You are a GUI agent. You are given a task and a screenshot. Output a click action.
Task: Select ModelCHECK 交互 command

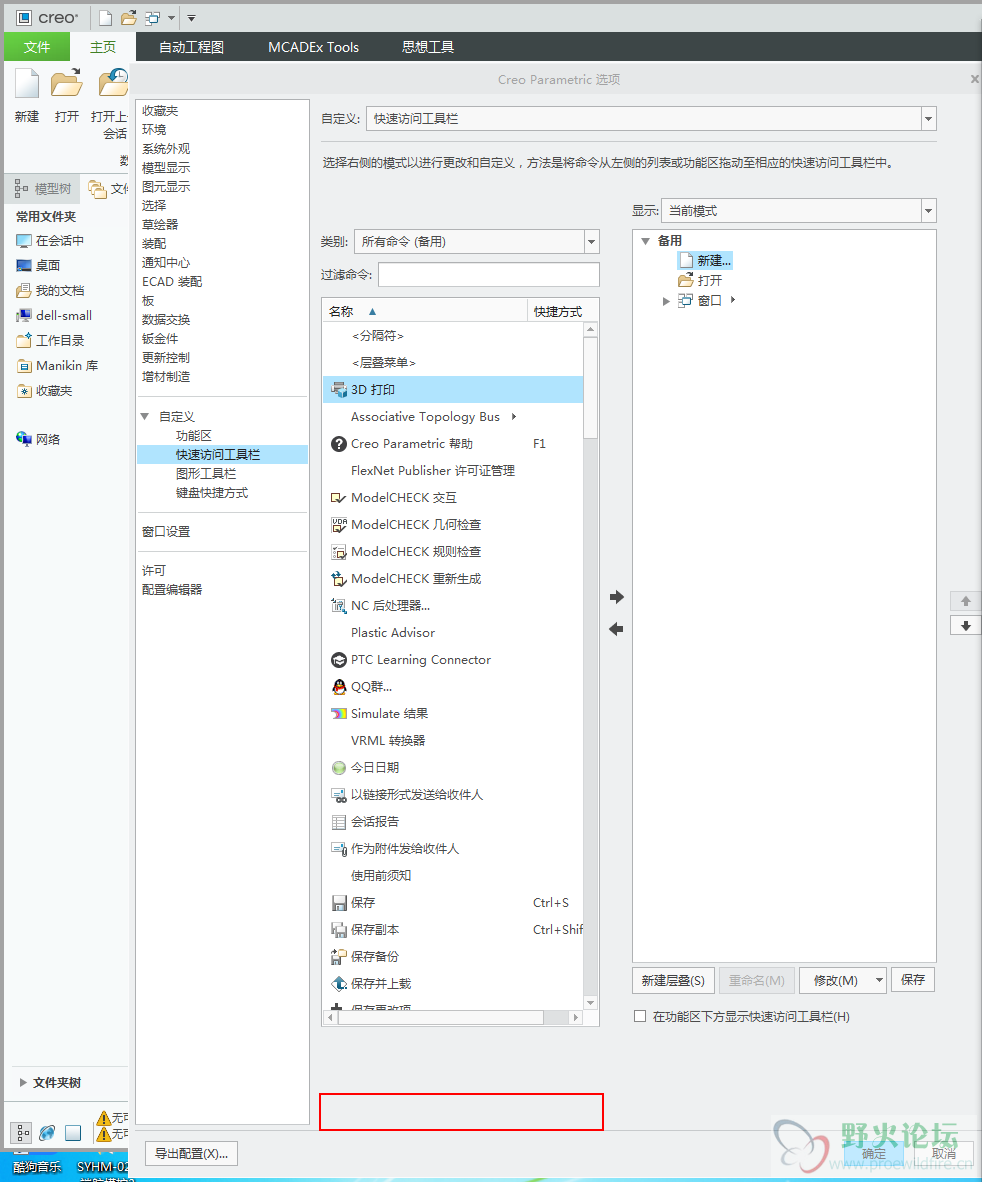(452, 498)
